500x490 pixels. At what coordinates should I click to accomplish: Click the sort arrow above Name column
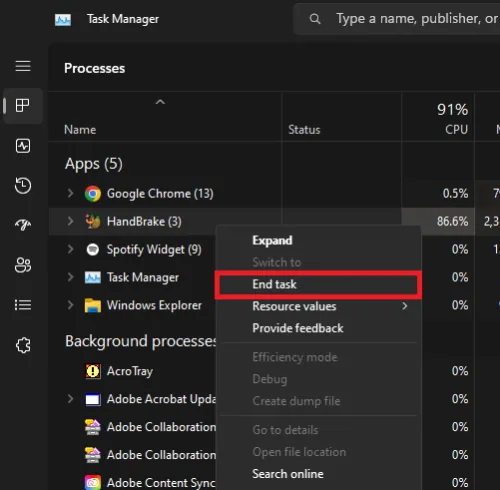point(160,102)
